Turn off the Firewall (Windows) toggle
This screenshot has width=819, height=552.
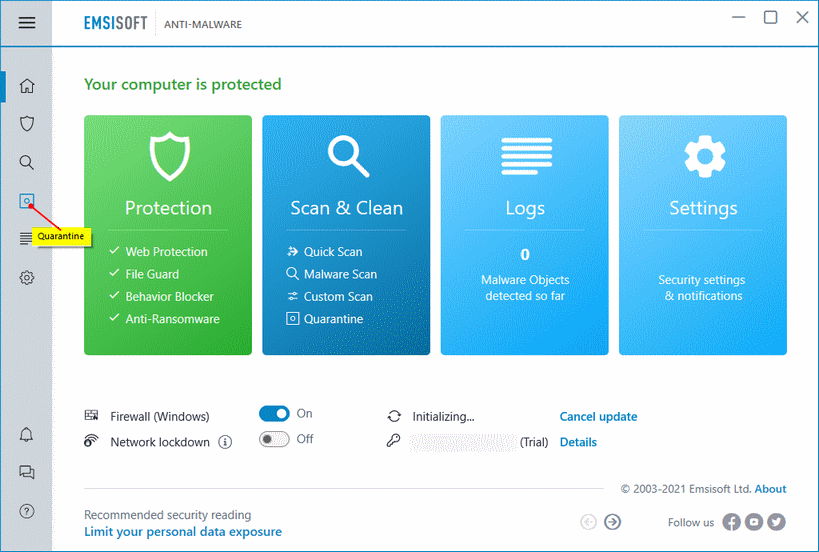274,414
